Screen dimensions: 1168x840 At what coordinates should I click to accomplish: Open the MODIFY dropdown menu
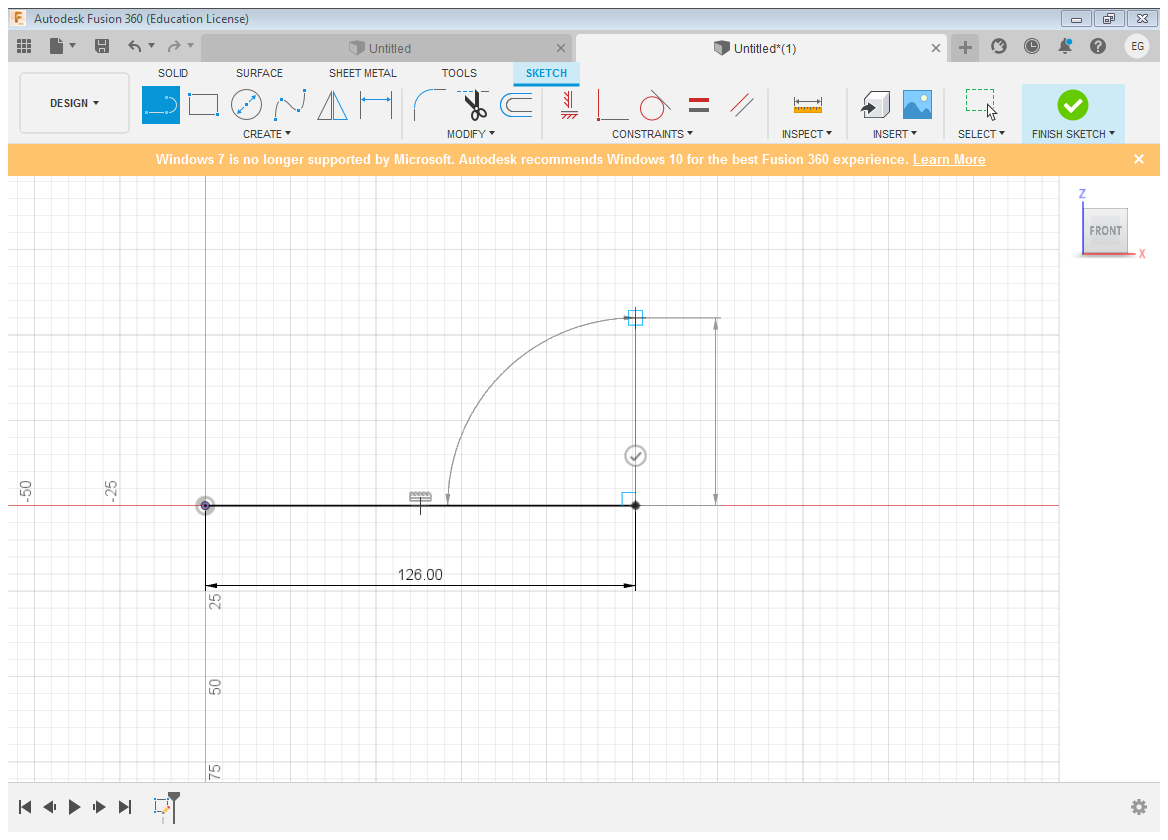tap(470, 134)
